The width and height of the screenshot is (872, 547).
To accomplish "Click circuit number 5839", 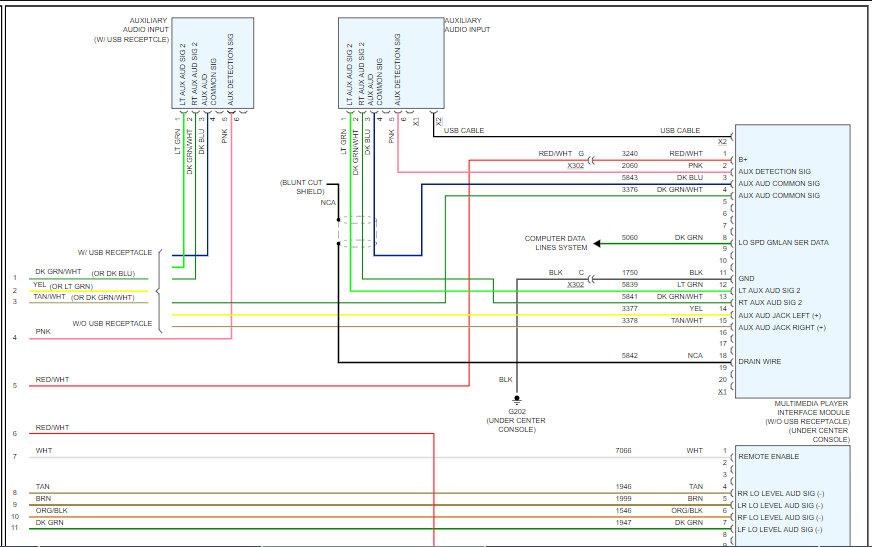I will click(x=630, y=285).
